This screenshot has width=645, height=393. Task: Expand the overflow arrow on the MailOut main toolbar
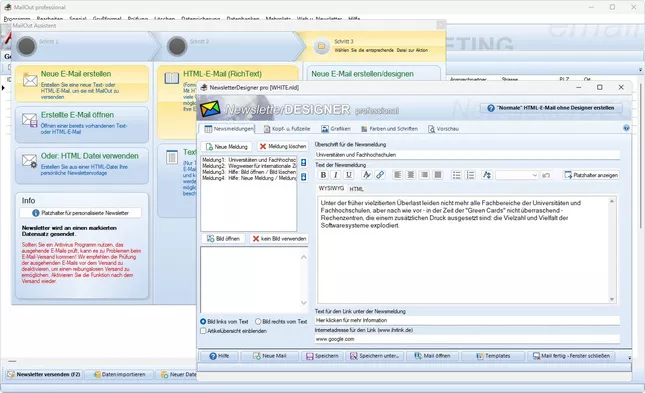[641, 70]
